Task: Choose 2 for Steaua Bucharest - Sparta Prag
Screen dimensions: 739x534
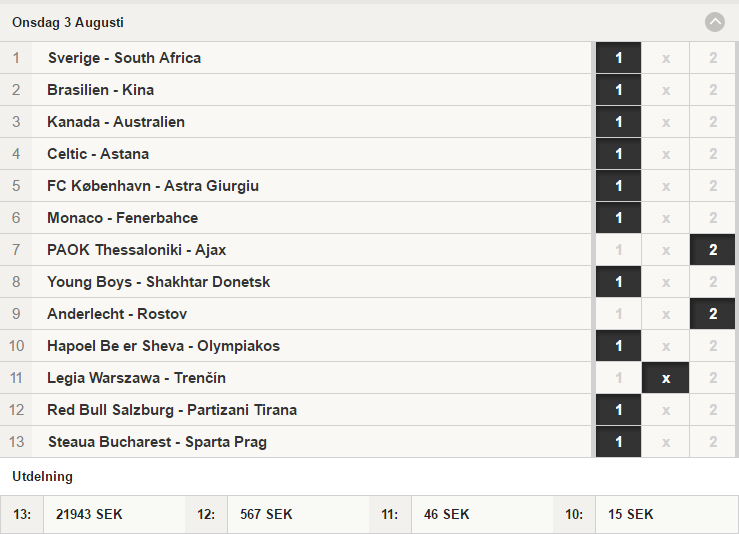Action: coord(713,442)
